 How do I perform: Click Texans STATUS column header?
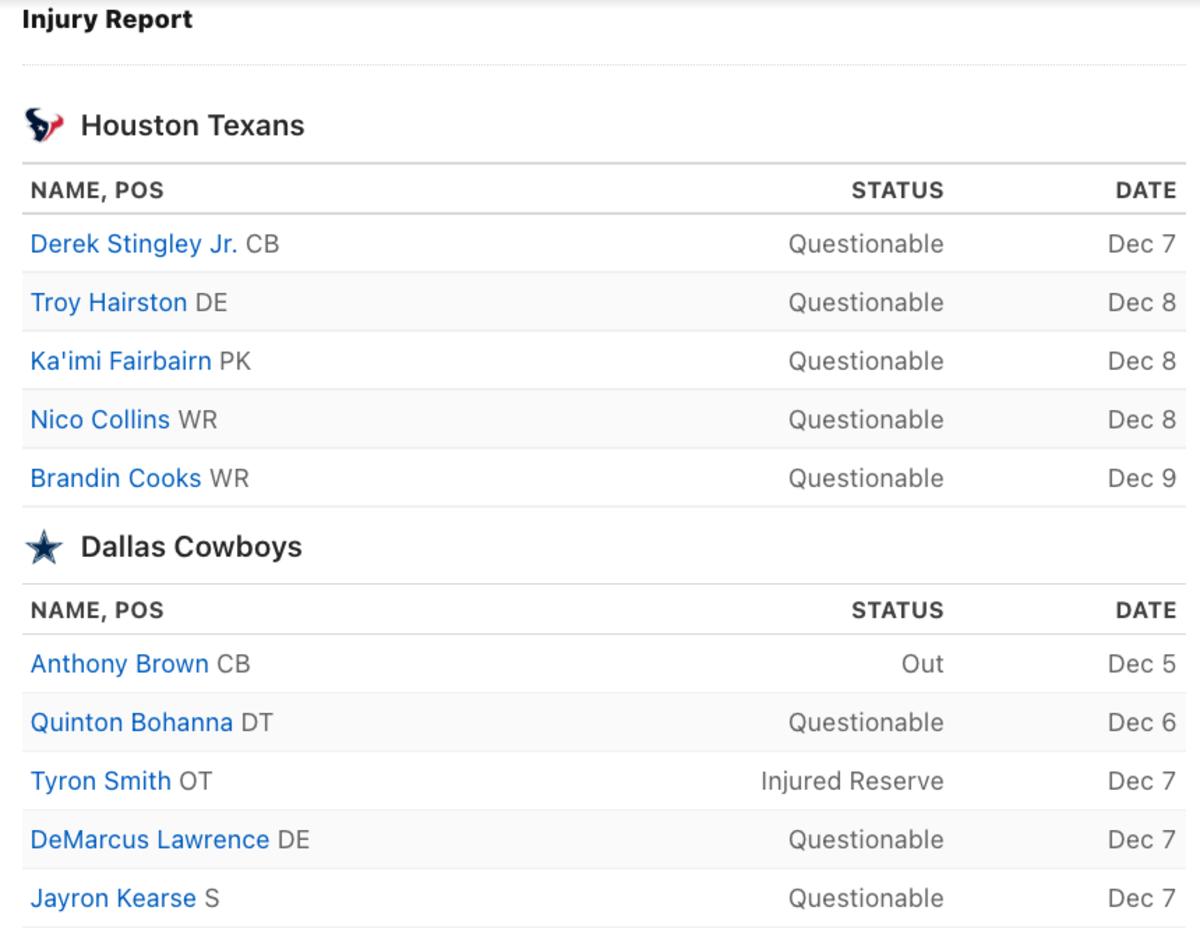pyautogui.click(x=897, y=190)
